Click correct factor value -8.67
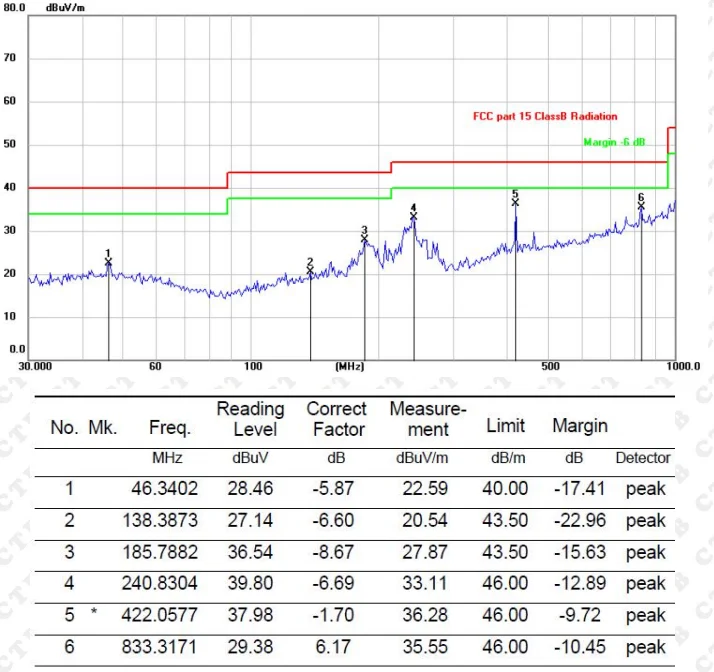Screen dimensions: 714x672 (333, 552)
